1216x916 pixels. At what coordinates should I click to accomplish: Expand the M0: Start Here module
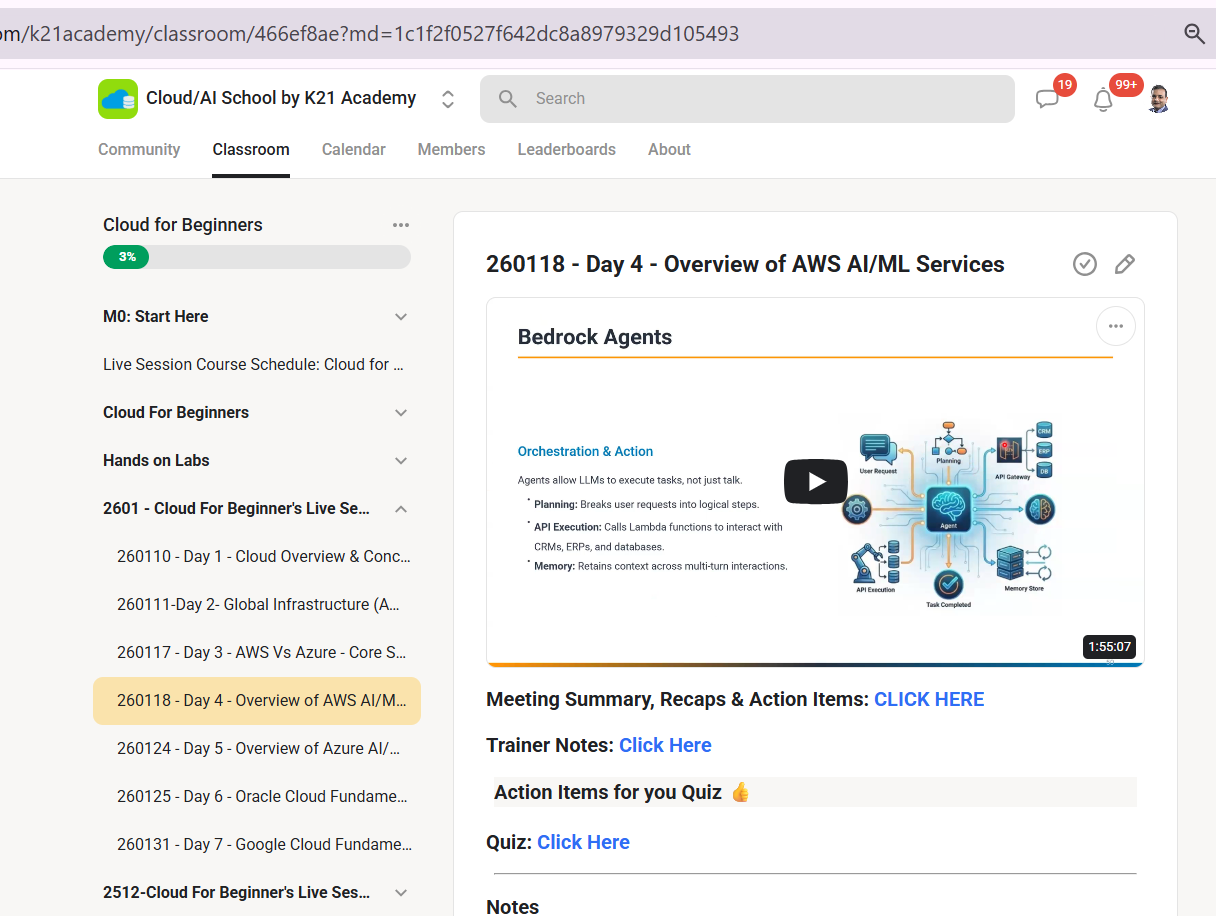coord(401,316)
